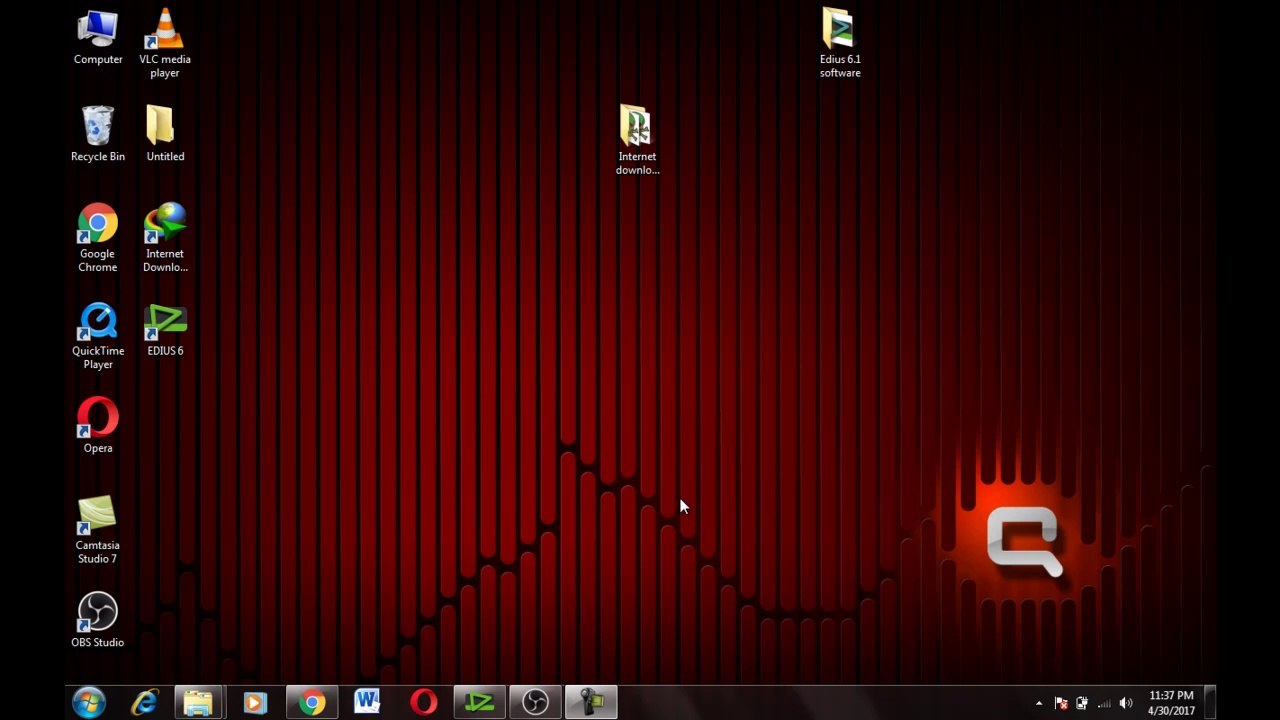Viewport: 1280px width, 720px height.
Task: Select the Internet downlo... folder in the desktop center
Action: (x=637, y=140)
